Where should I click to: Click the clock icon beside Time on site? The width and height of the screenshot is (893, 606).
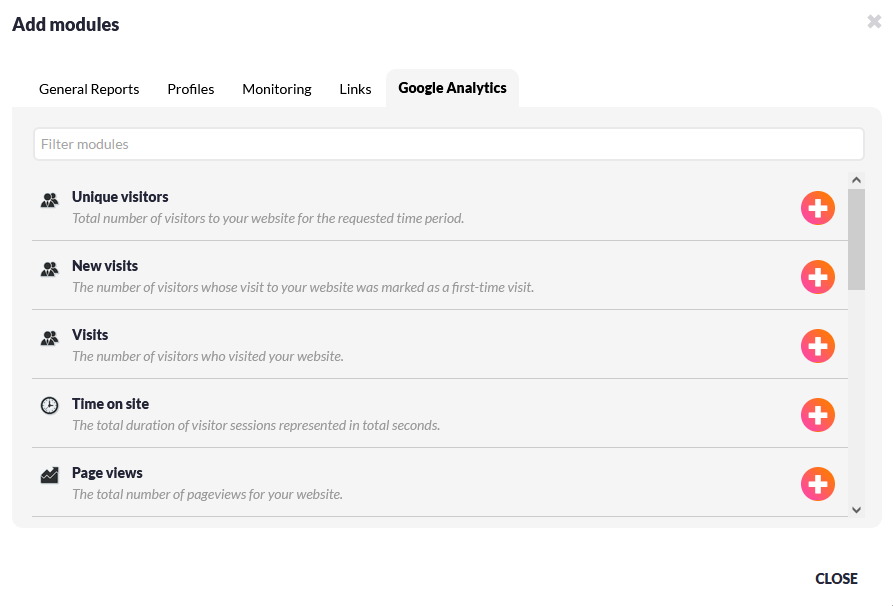coord(48,407)
